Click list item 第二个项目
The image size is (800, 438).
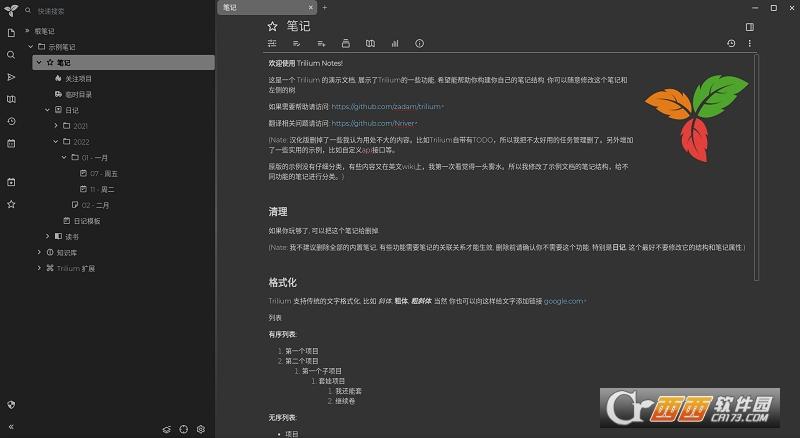pyautogui.click(x=302, y=361)
